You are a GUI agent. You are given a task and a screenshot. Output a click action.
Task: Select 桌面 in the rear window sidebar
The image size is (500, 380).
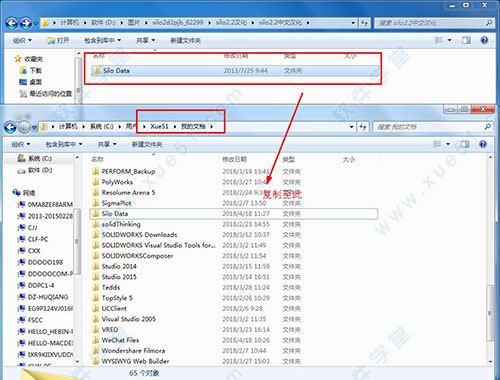pos(31,82)
